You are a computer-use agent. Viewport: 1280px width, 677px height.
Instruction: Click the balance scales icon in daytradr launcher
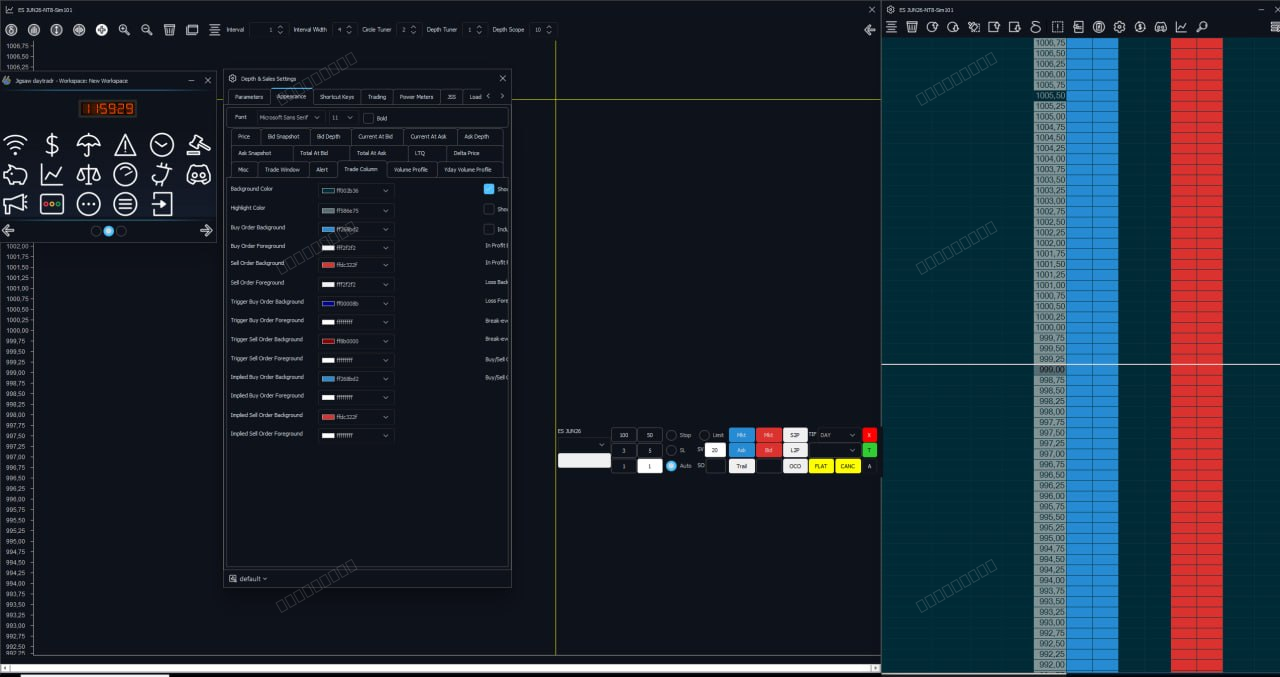[88, 175]
